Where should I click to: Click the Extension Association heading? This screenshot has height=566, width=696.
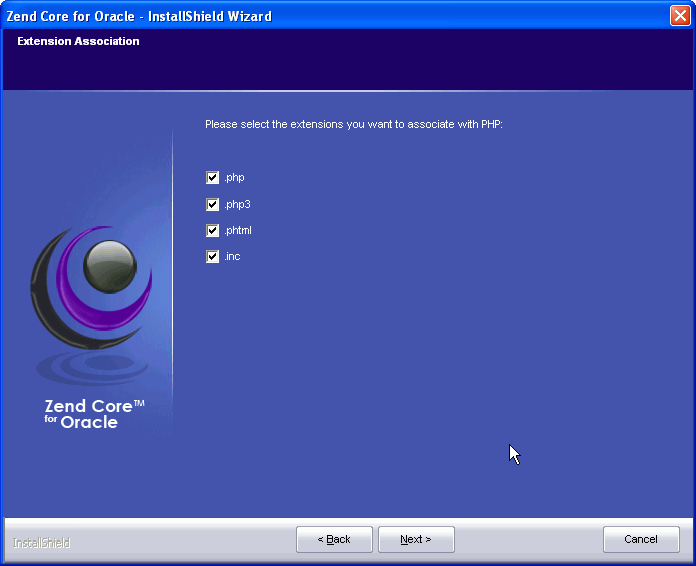click(78, 42)
